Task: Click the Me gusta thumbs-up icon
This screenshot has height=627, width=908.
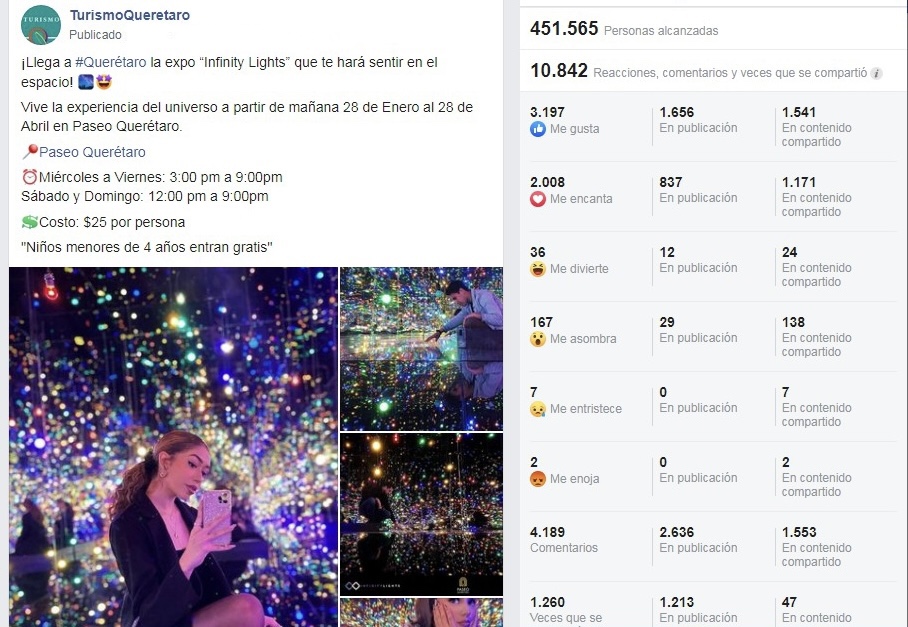Action: (538, 129)
